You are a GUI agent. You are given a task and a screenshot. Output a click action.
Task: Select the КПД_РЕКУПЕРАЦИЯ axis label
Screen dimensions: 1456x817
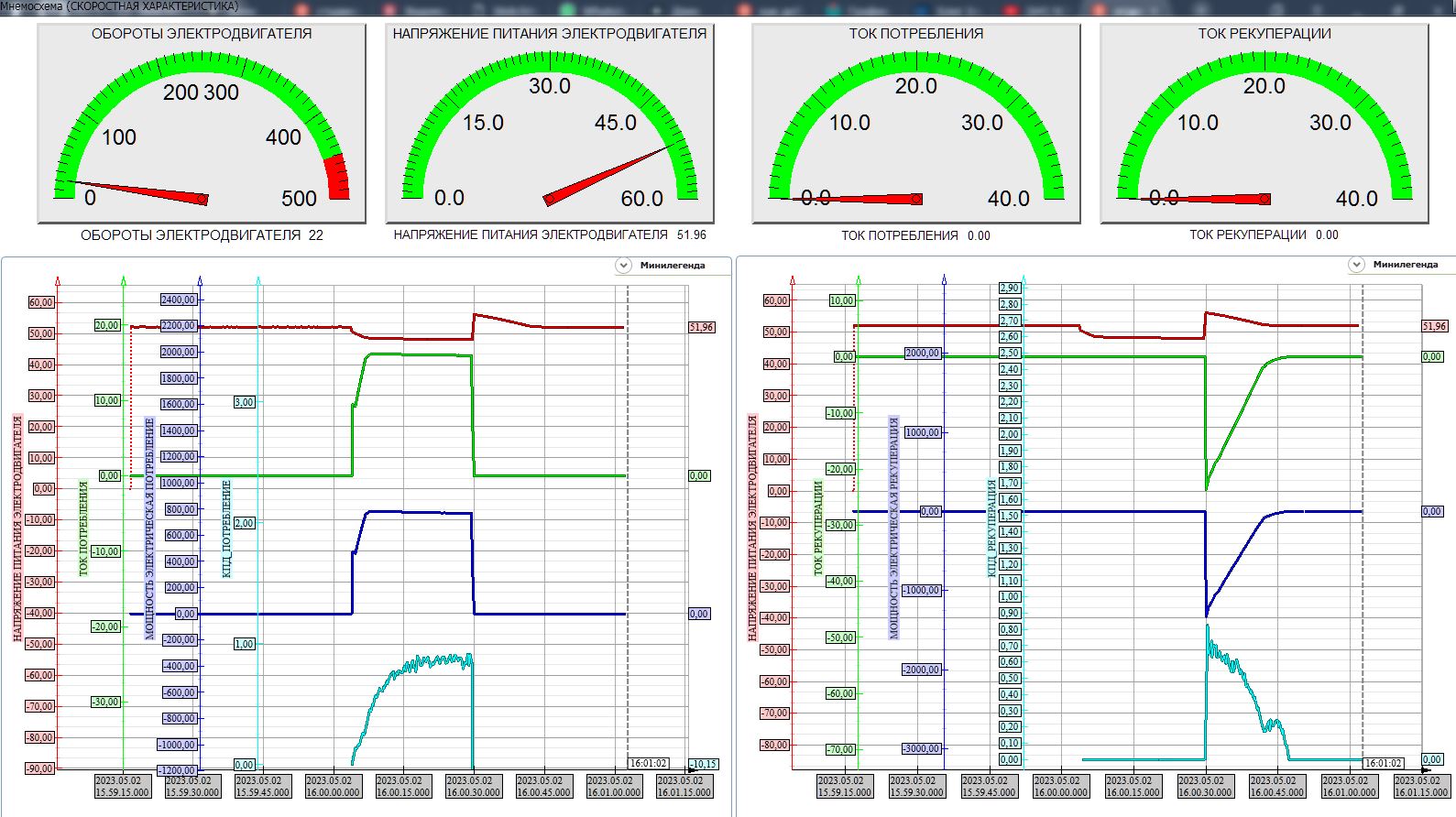(x=991, y=528)
